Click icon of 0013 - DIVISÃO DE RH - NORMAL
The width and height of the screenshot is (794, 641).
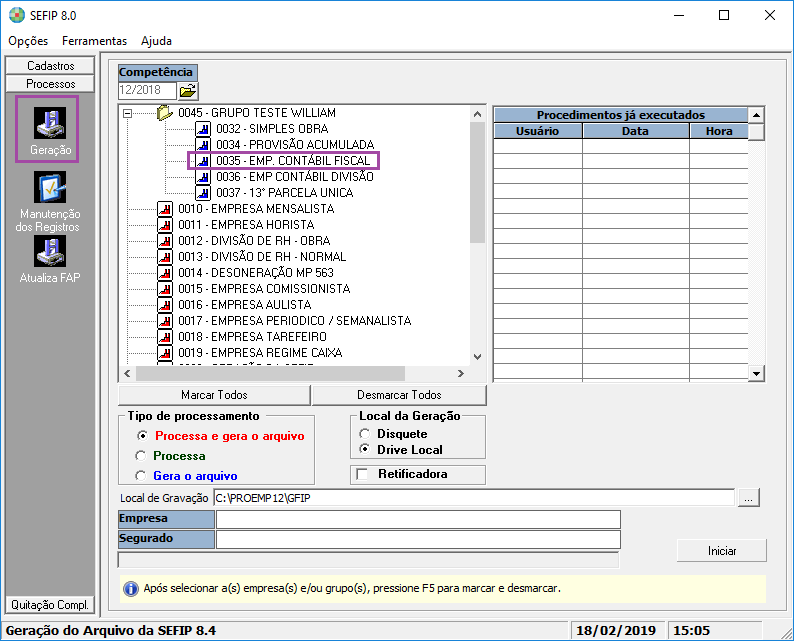tap(165, 257)
